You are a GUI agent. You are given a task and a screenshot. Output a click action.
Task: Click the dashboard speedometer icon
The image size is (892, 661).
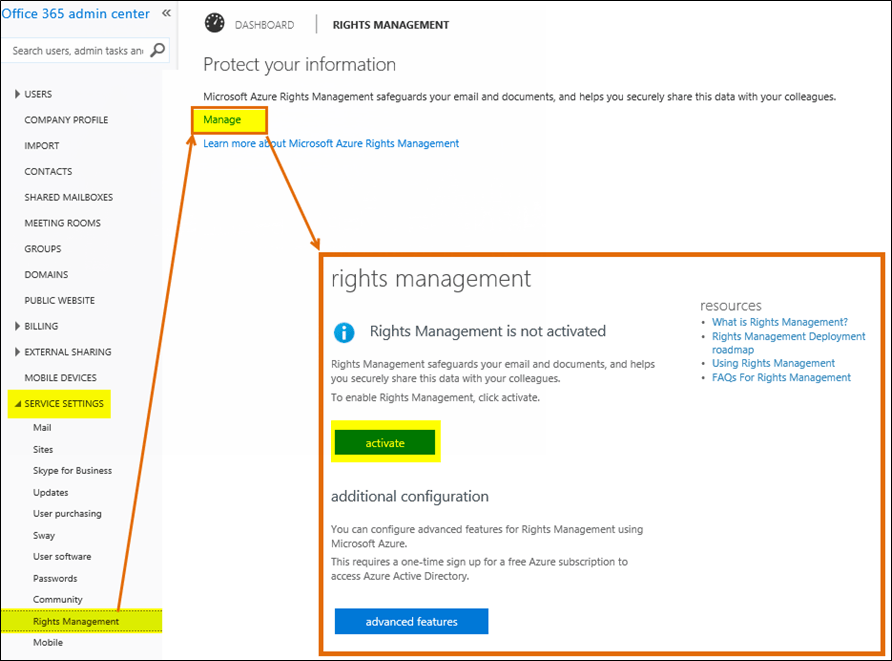click(214, 22)
